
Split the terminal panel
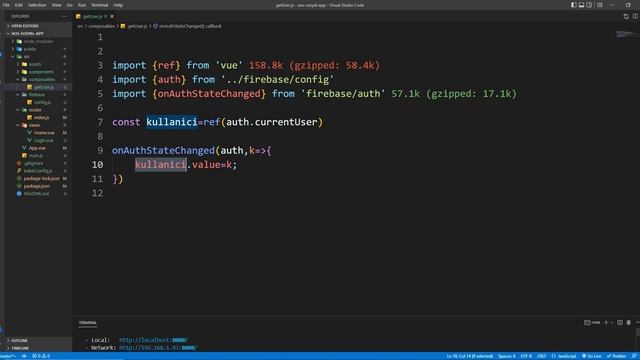(x=620, y=322)
